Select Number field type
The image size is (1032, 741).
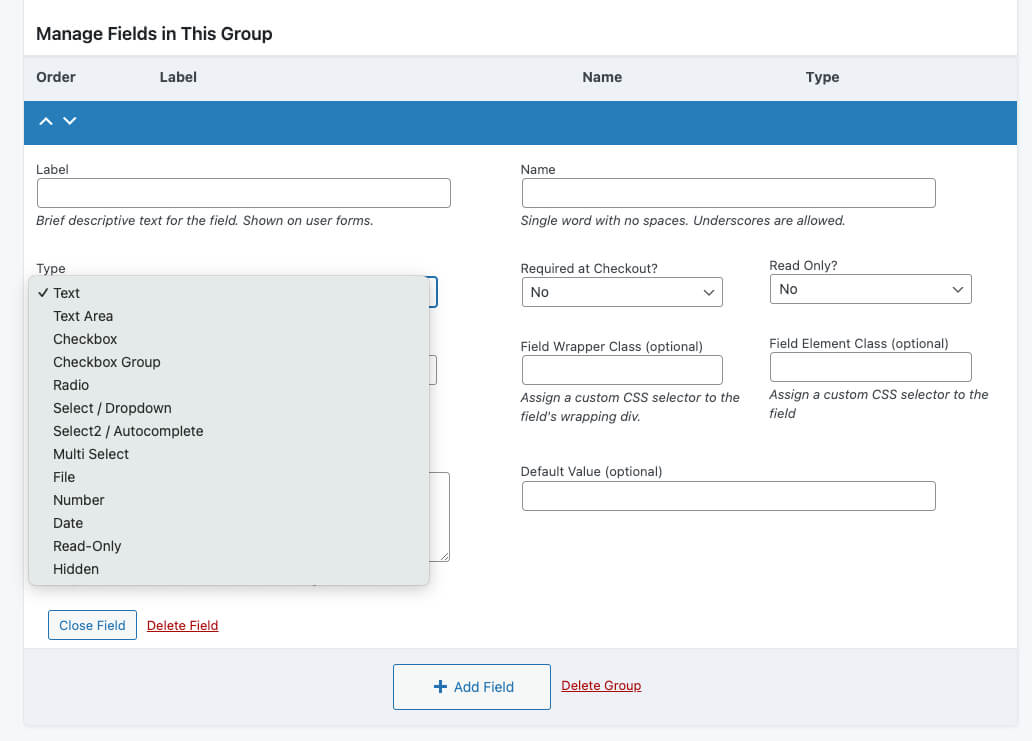pyautogui.click(x=229, y=500)
